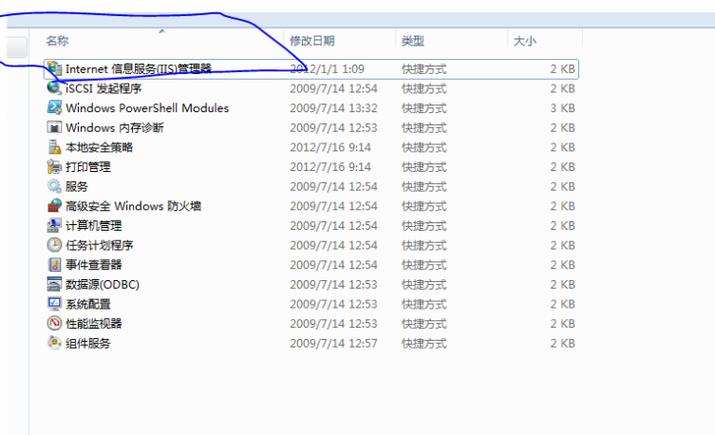Click the 快捷方式 type of 服务 row

424,186
